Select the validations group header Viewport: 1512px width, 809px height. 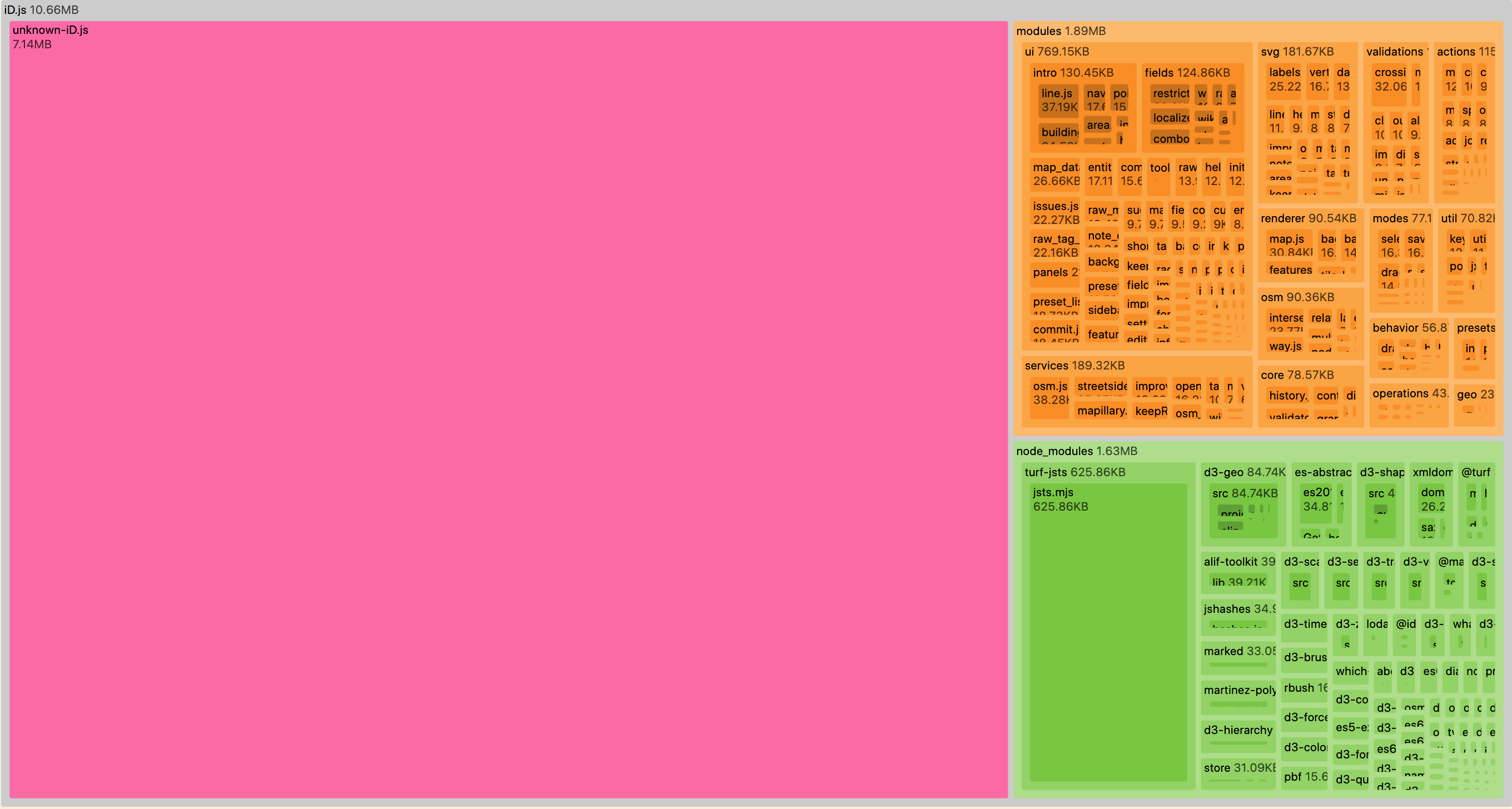(x=1396, y=52)
